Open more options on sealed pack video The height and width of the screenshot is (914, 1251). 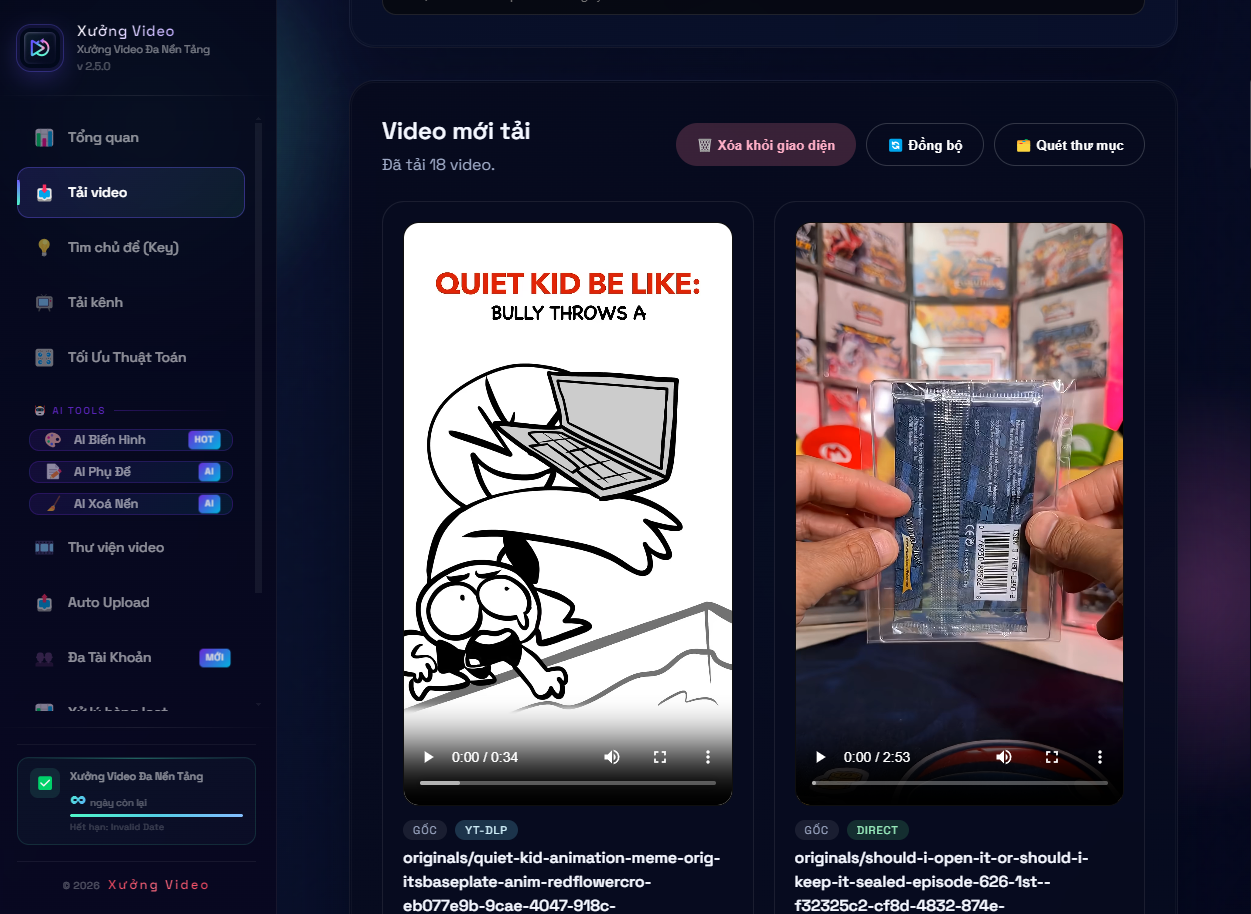pos(1100,757)
